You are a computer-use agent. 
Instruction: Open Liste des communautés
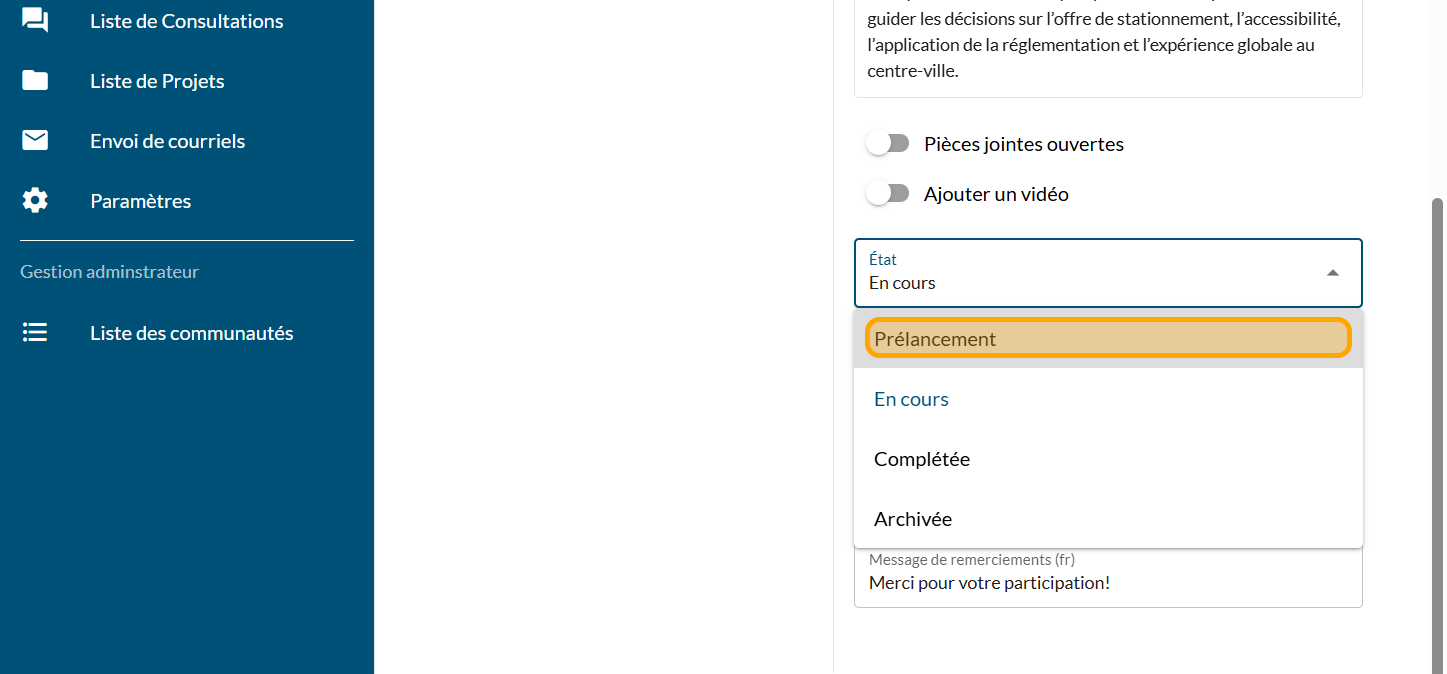point(191,333)
